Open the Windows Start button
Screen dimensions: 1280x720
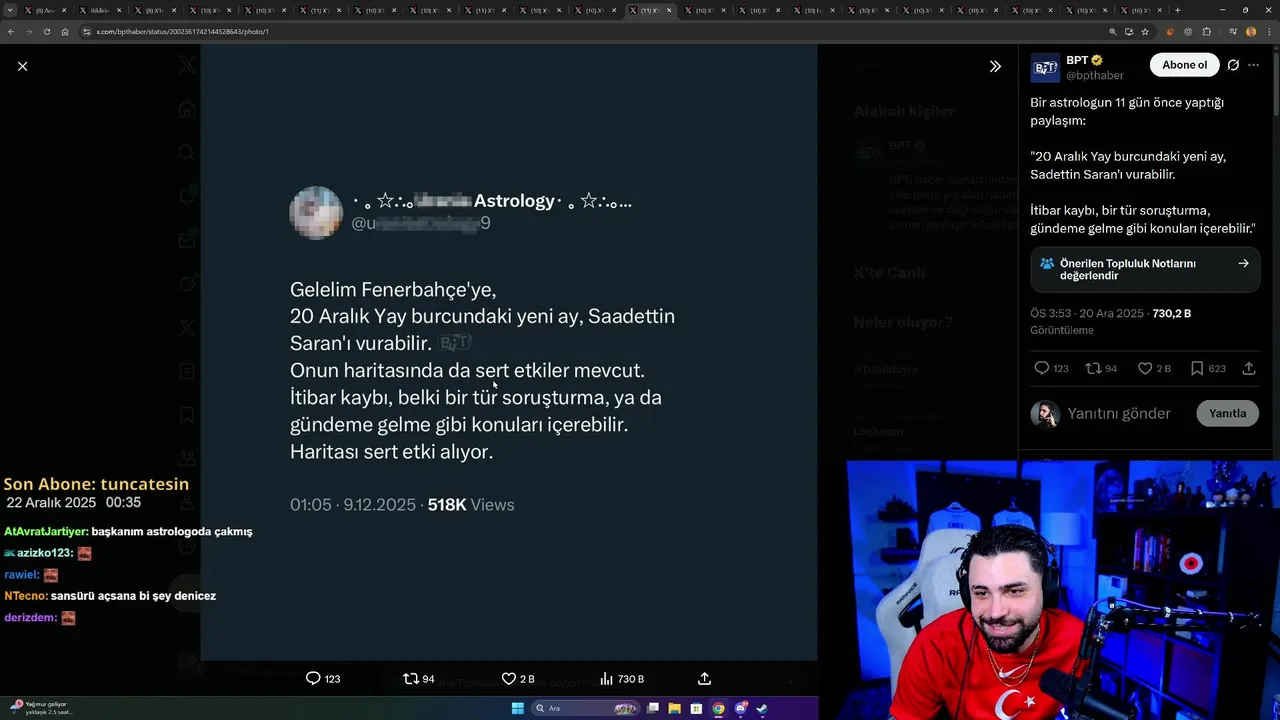pos(517,708)
